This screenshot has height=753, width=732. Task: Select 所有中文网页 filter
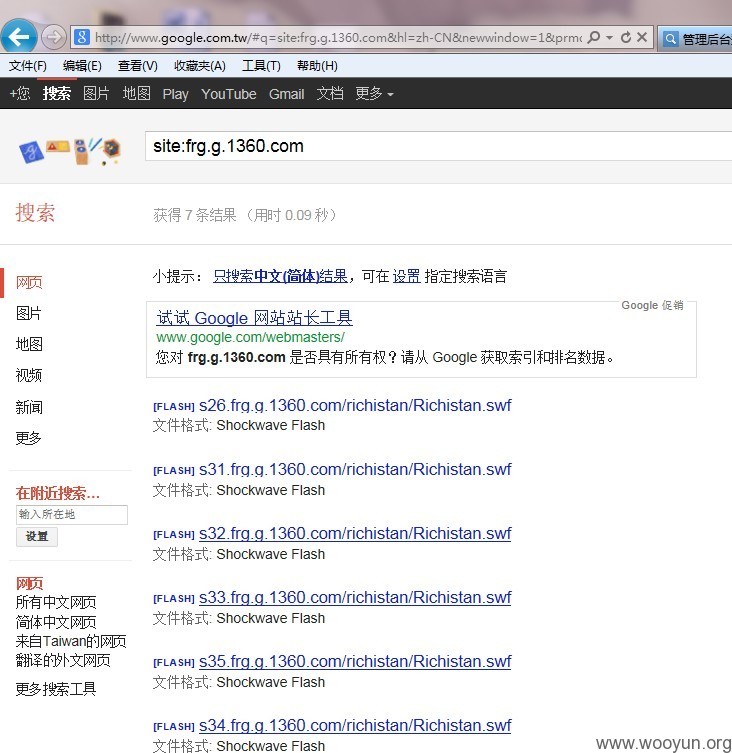56,602
